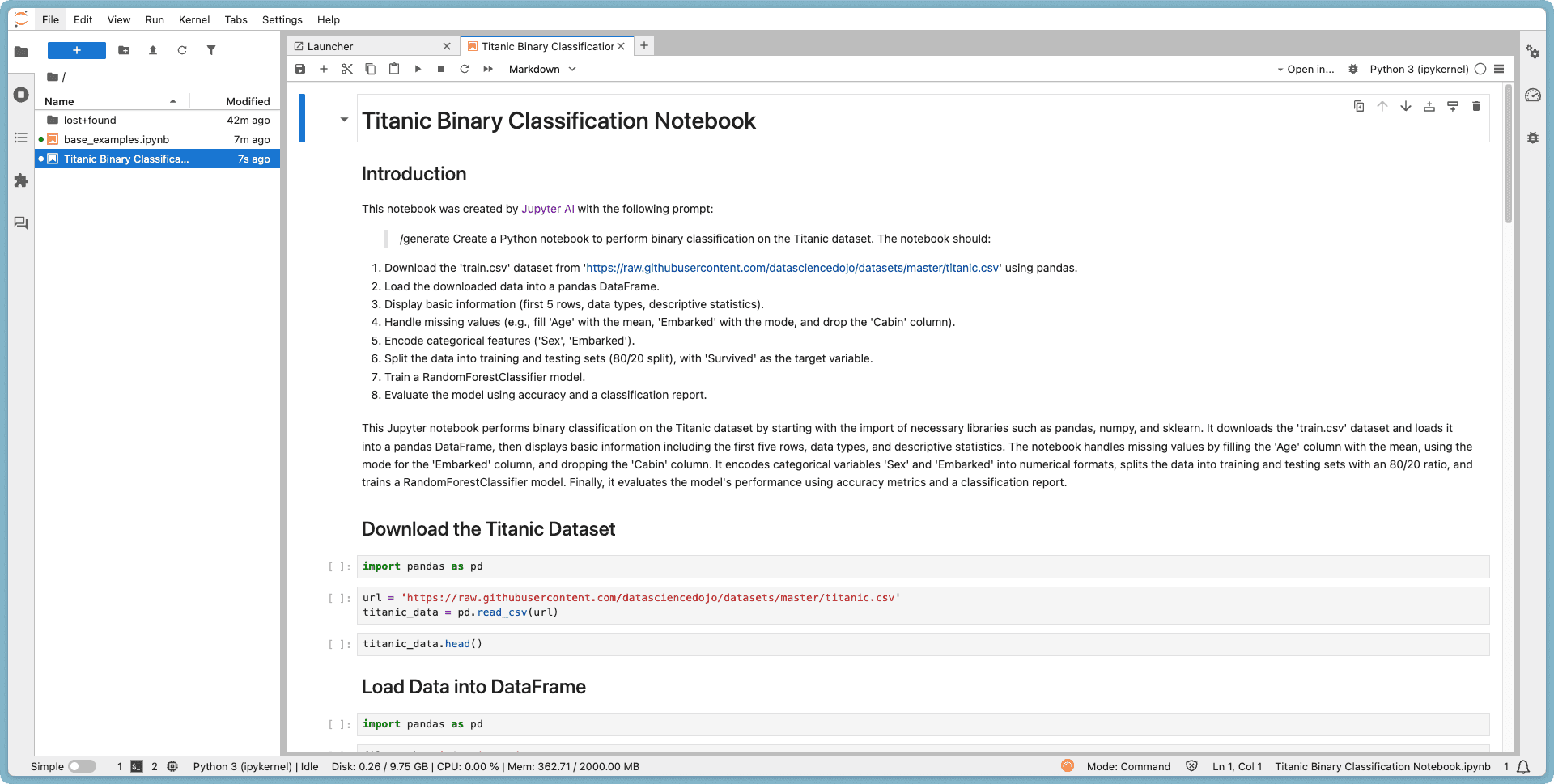Click the root folder breadcrumb

[53, 77]
